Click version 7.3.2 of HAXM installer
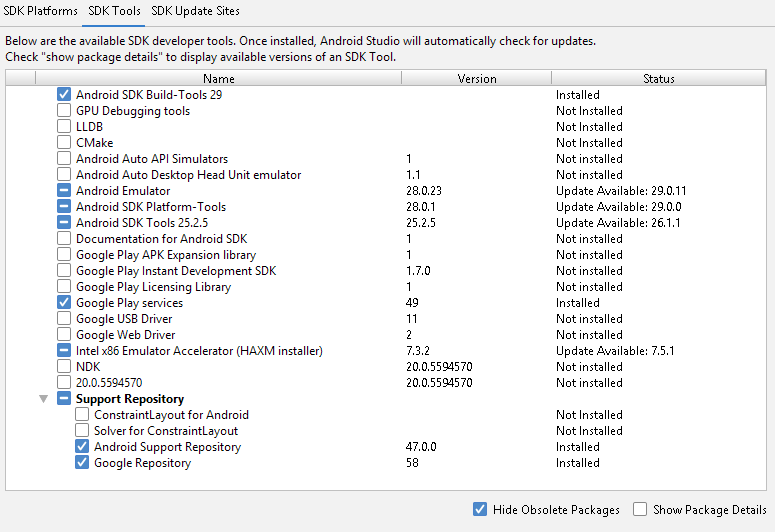This screenshot has width=775, height=532. tap(418, 351)
